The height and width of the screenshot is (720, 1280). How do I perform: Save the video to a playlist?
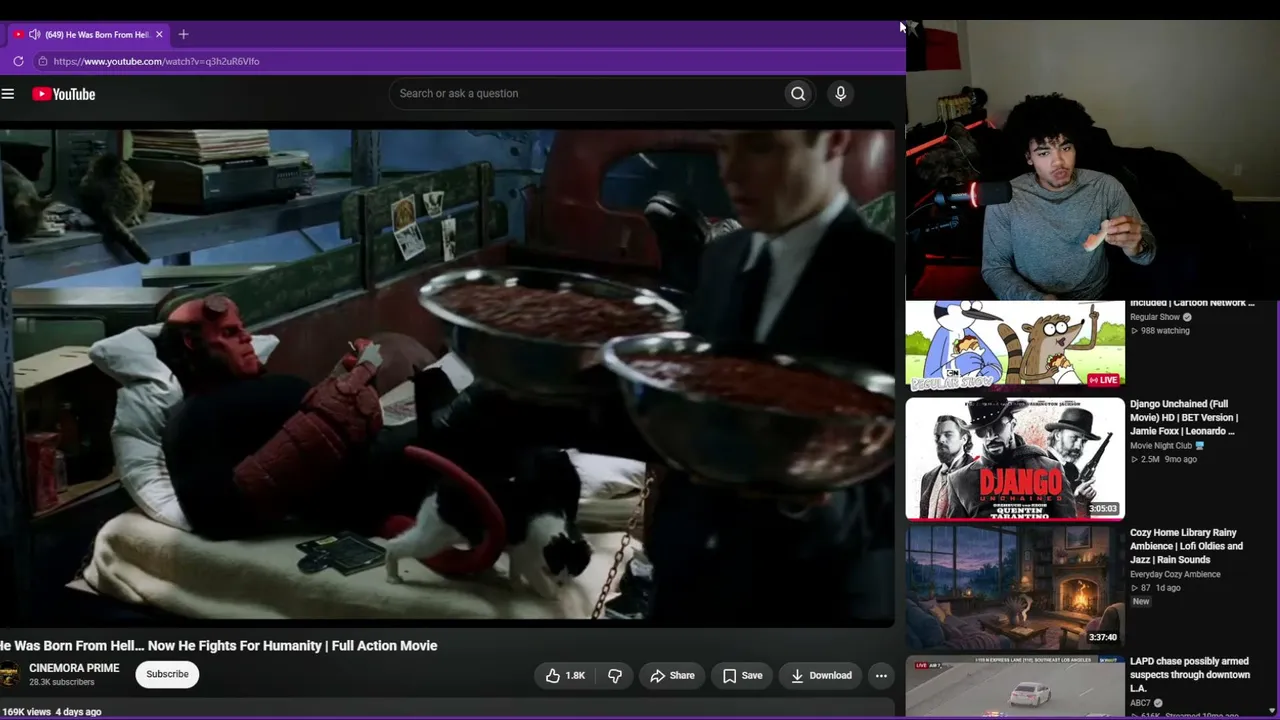(742, 676)
